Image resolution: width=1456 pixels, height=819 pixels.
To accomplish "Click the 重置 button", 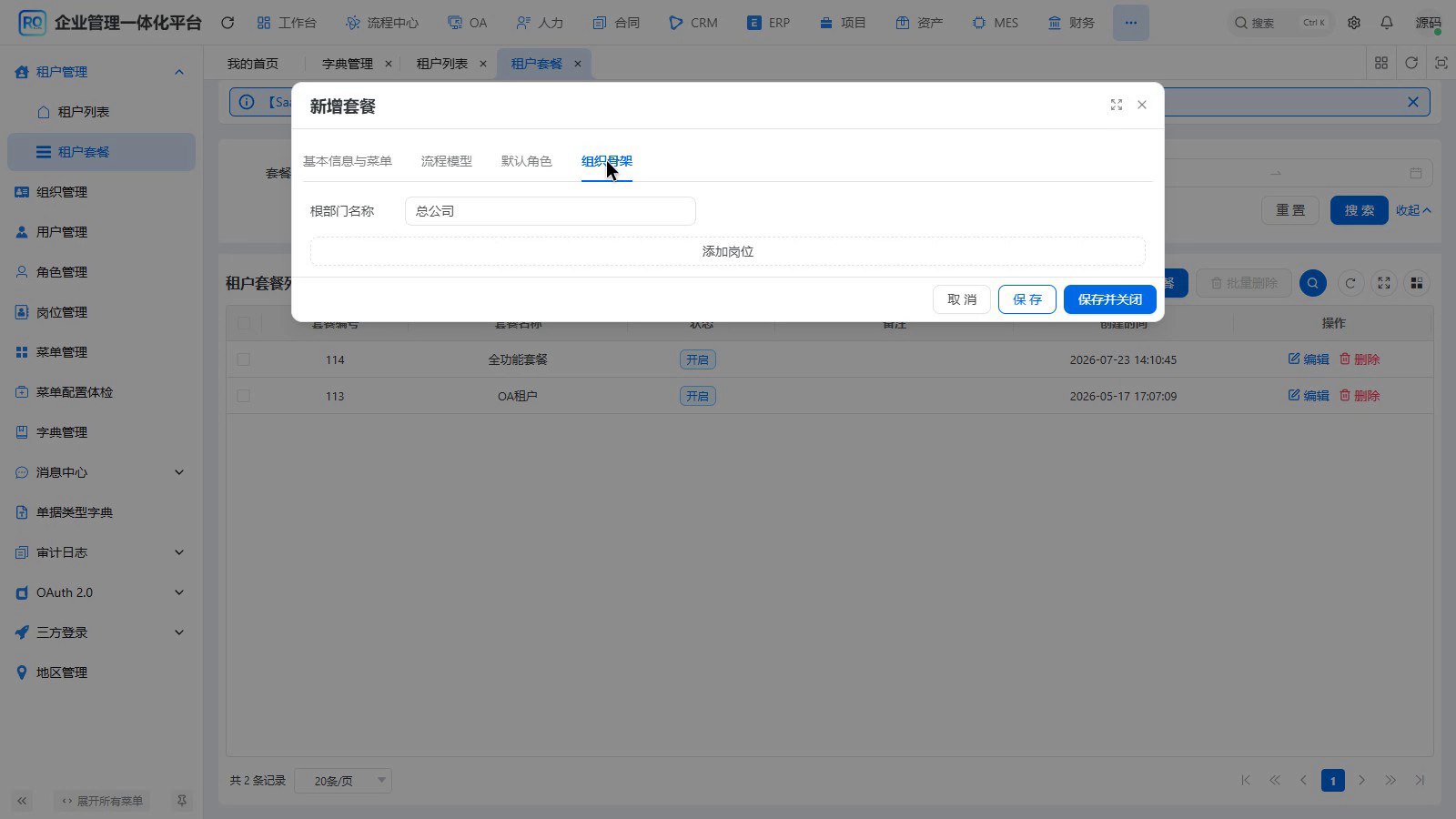I will (x=1290, y=210).
